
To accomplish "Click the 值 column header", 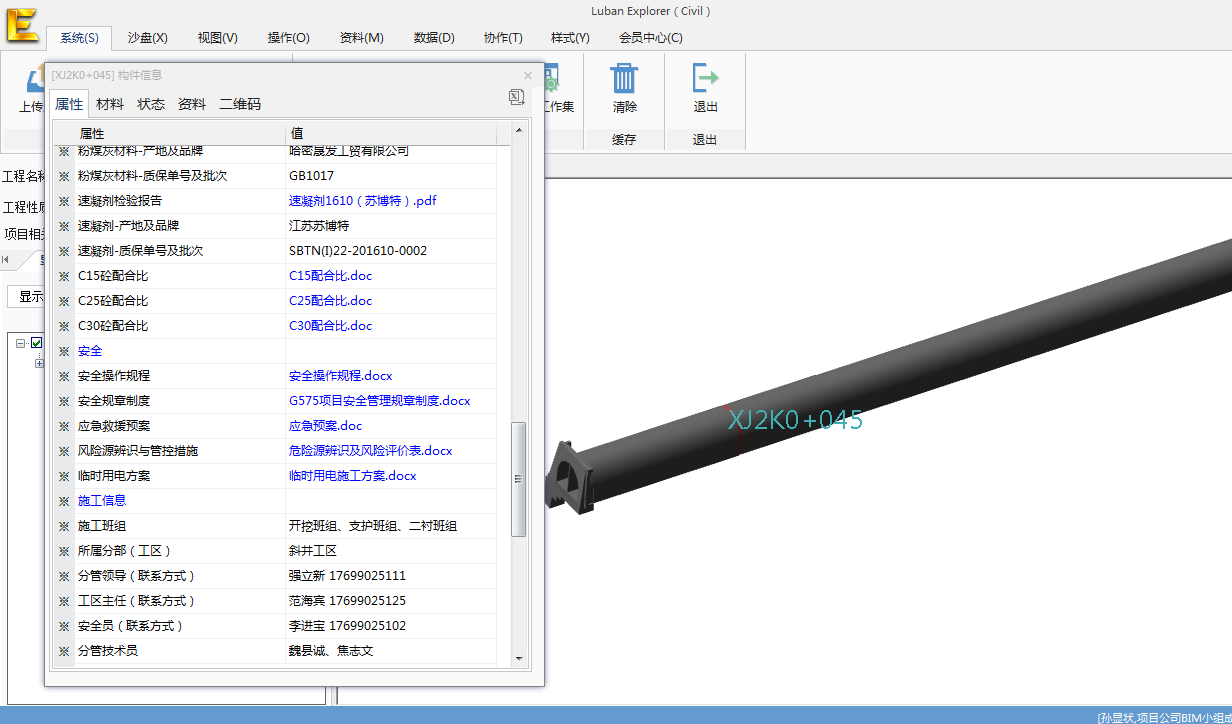I will tap(391, 133).
